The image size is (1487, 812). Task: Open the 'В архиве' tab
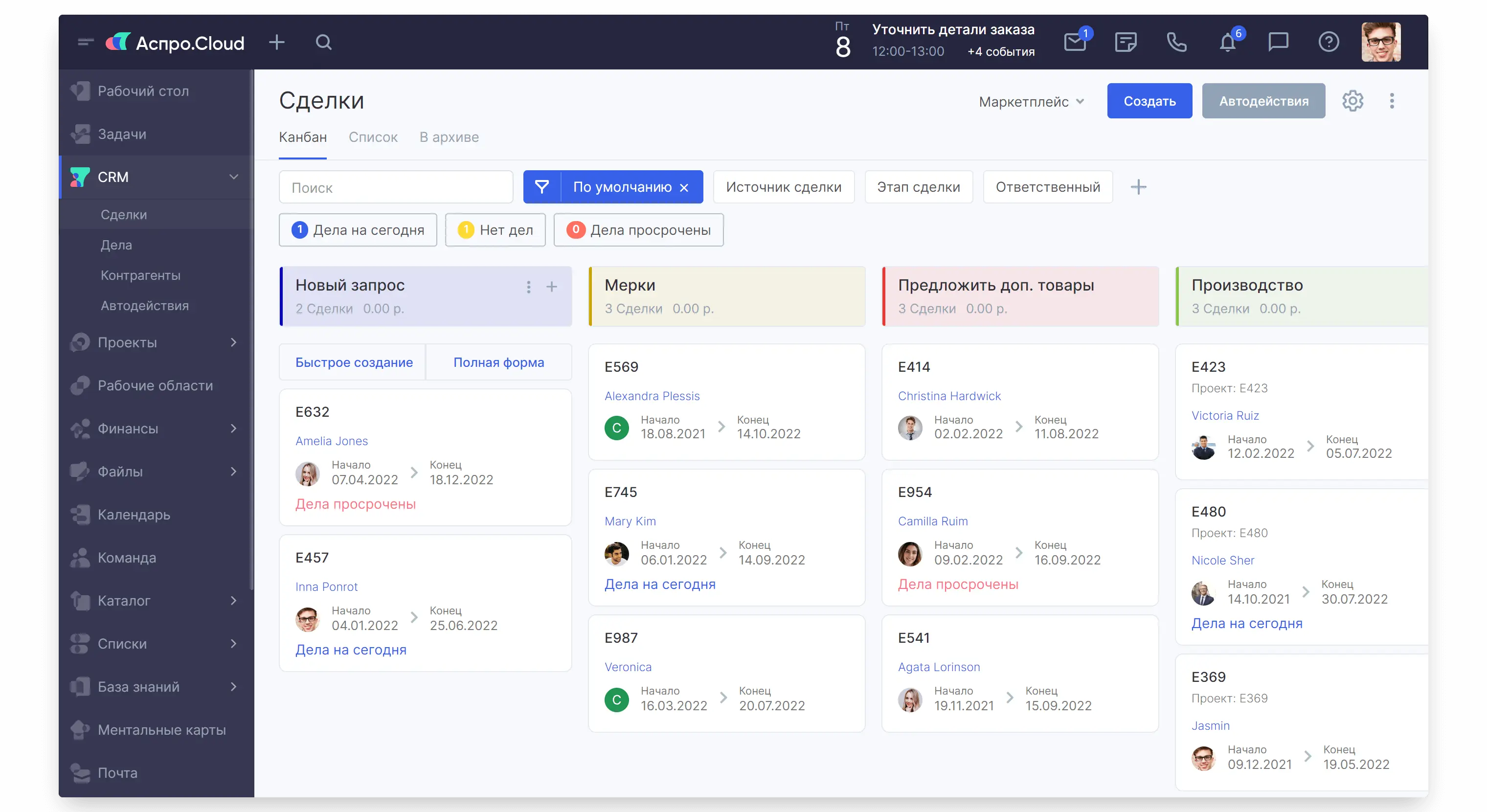pos(449,137)
